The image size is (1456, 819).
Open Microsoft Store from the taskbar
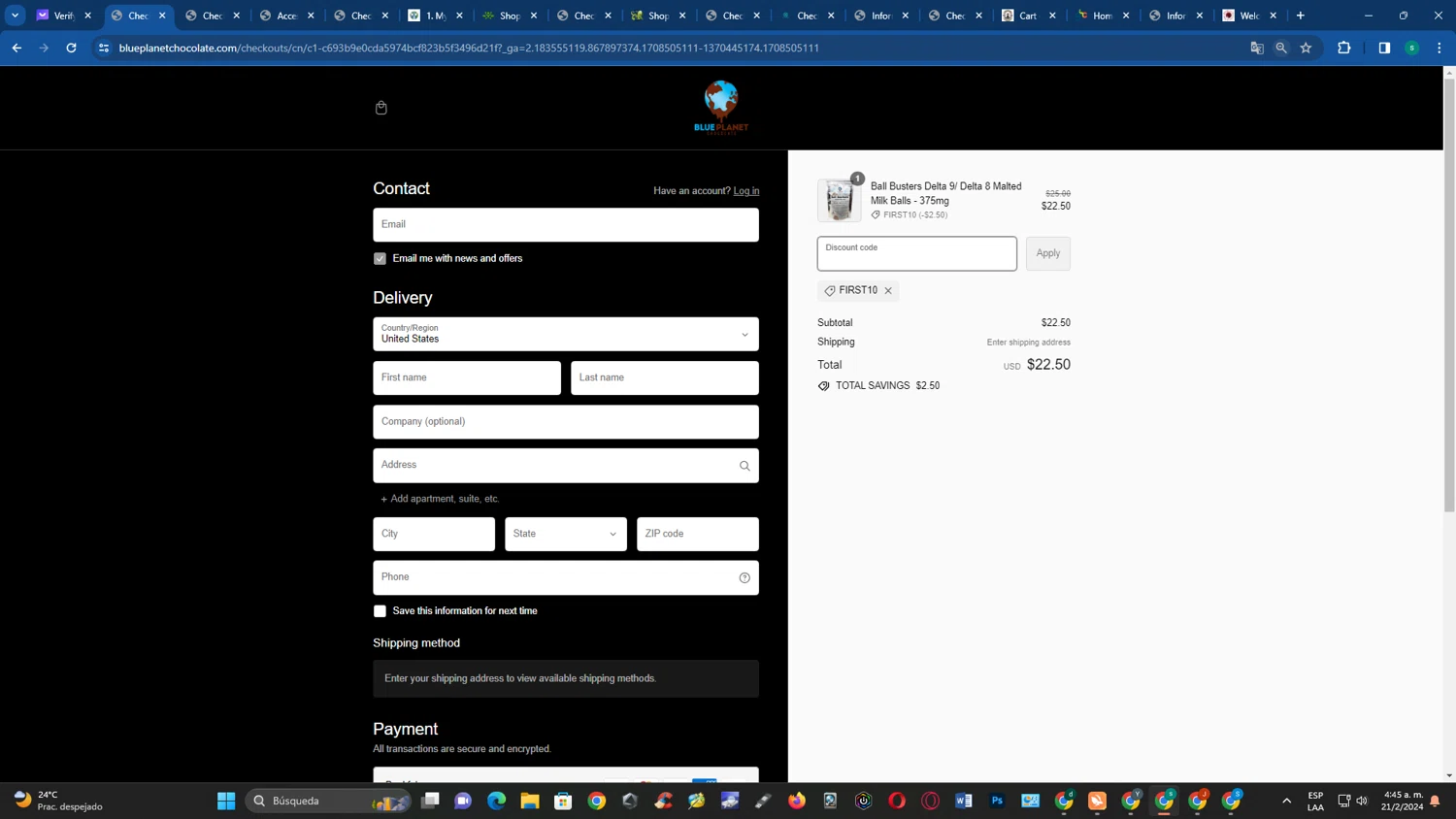(563, 801)
